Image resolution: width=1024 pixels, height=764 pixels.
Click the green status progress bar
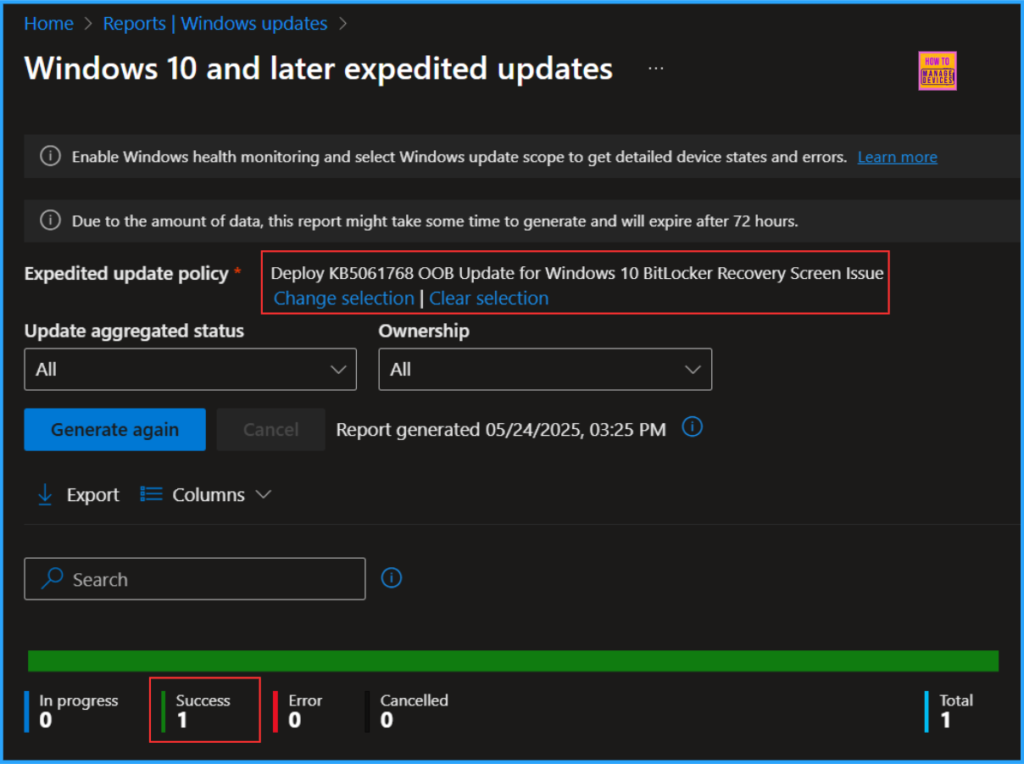(x=513, y=660)
